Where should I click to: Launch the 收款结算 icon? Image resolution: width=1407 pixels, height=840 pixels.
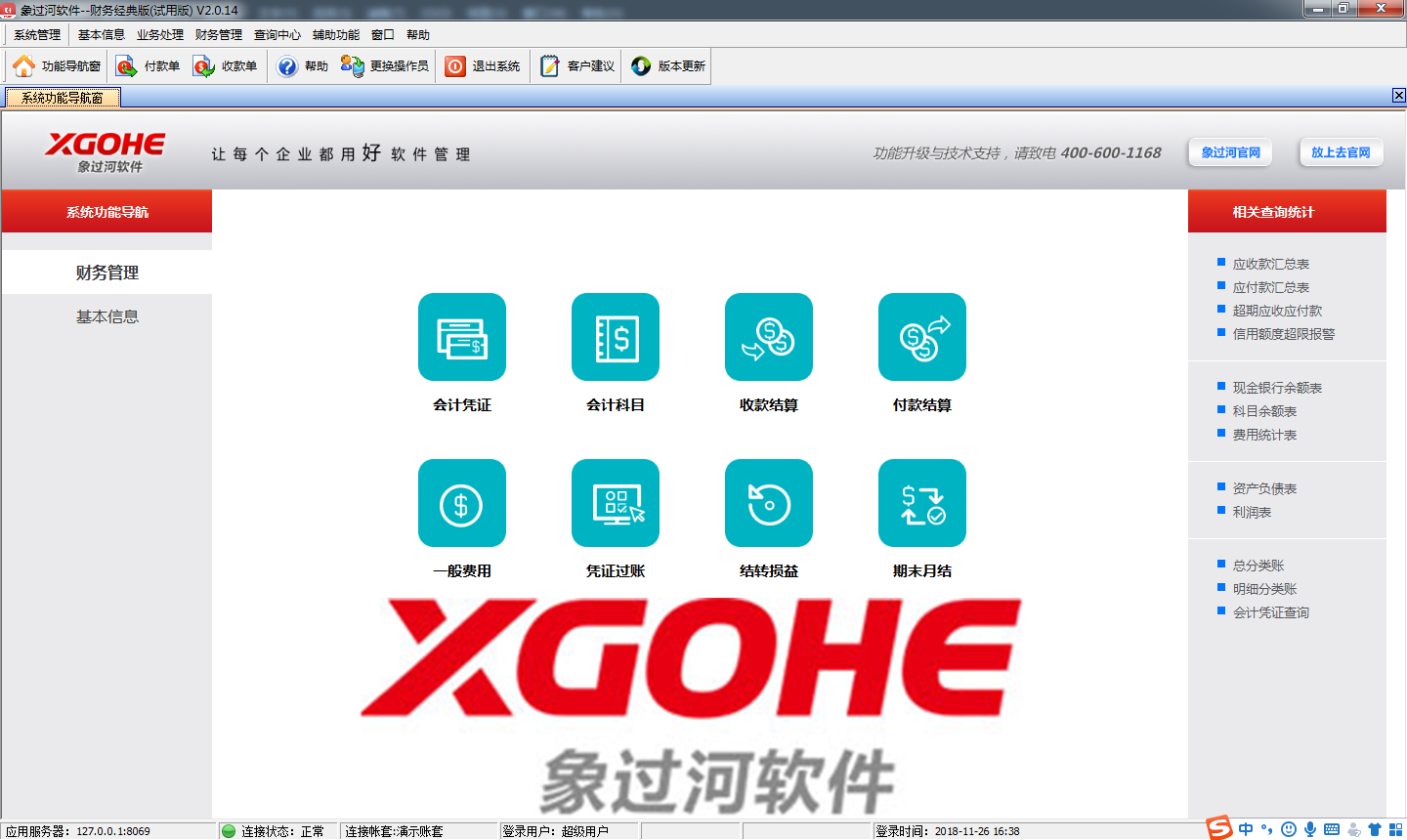(768, 337)
